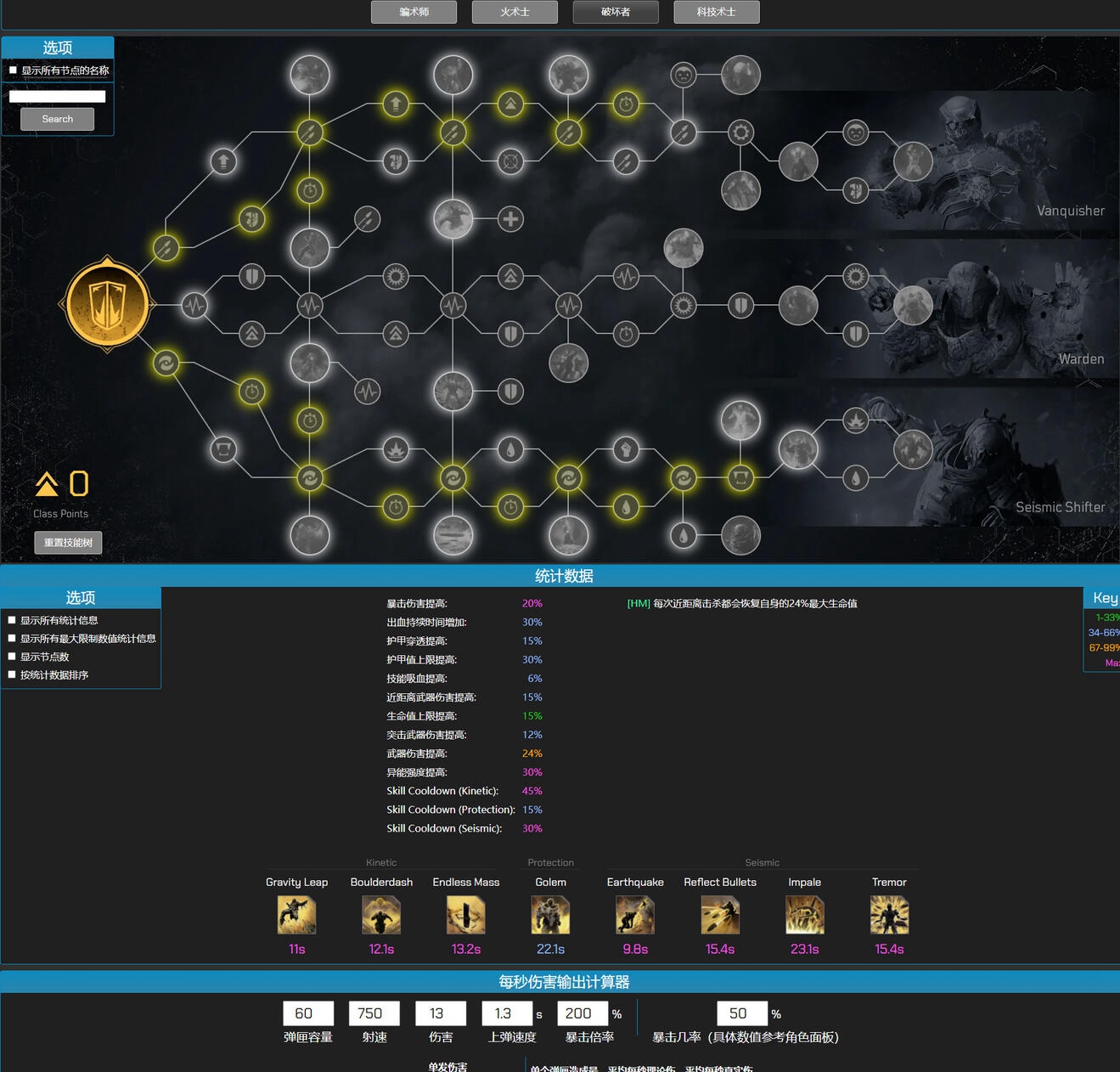
Task: Select the Vanquisher final portrait node
Action: 913,161
